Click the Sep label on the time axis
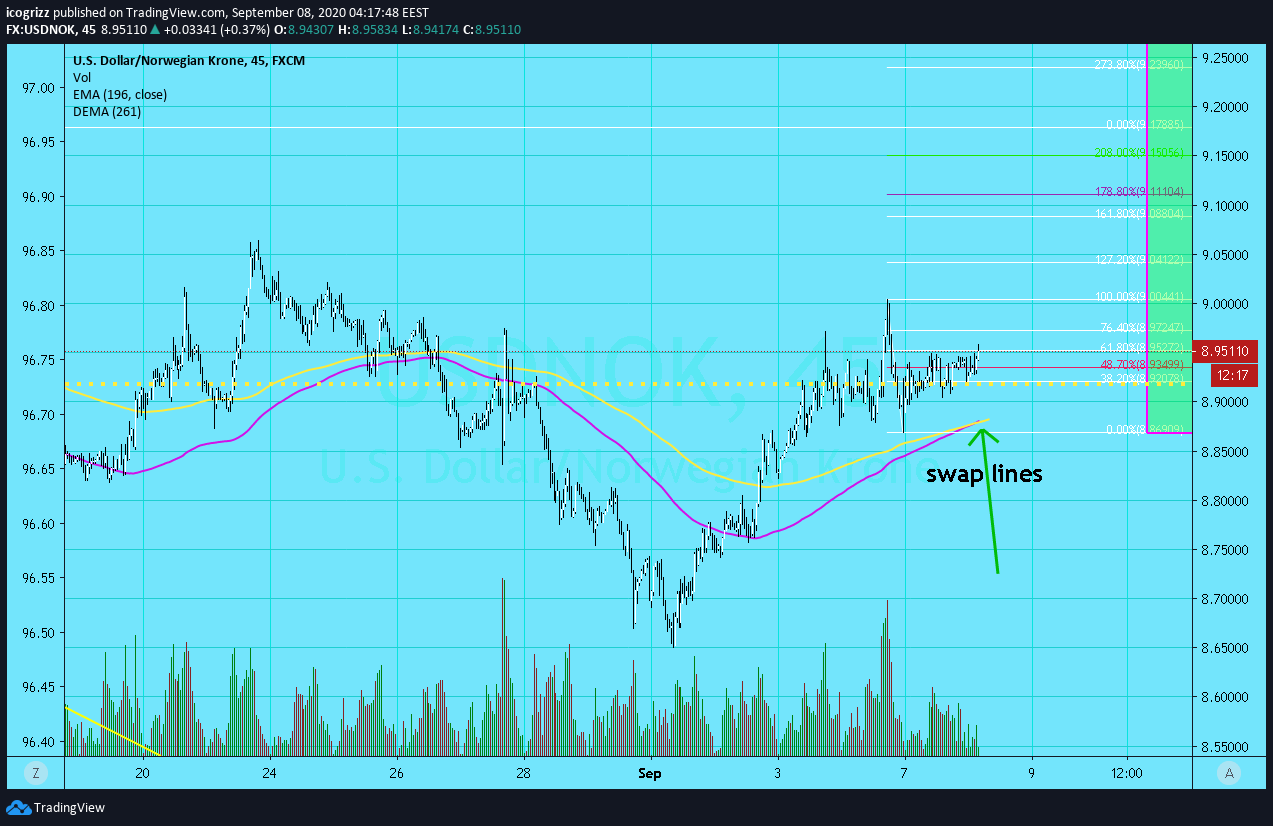The width and height of the screenshot is (1273, 826). (x=650, y=773)
